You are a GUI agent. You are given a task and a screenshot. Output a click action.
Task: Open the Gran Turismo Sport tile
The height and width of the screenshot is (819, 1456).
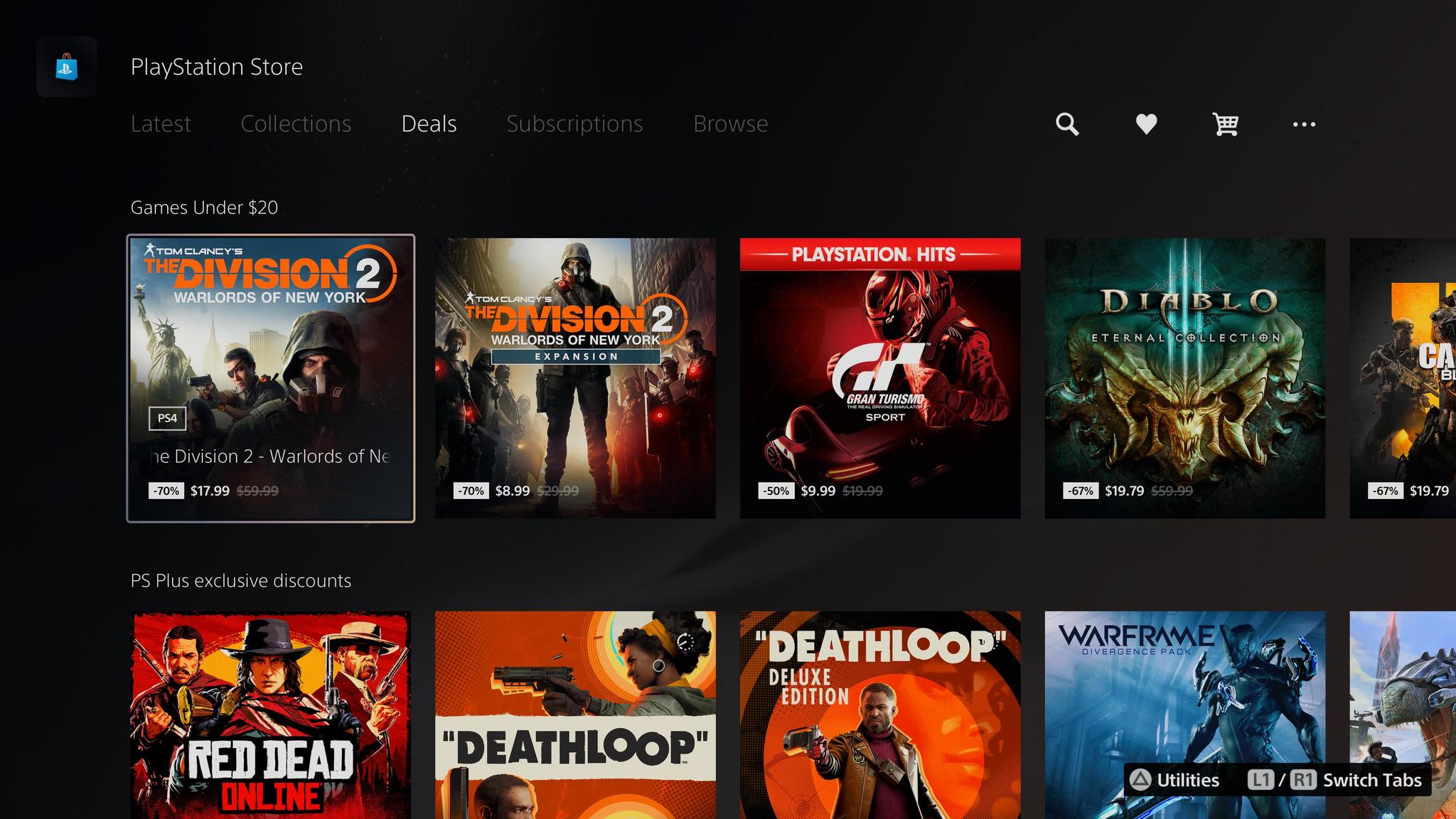880,378
